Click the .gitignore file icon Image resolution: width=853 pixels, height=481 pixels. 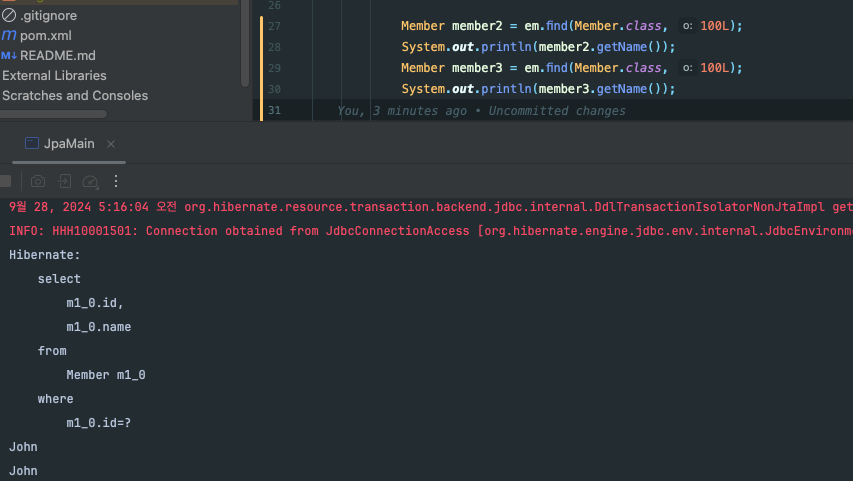pos(9,15)
